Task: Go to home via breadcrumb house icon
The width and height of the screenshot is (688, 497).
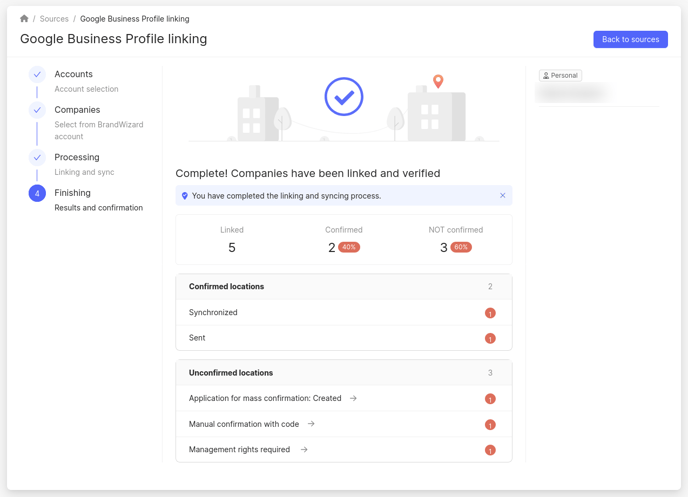Action: pyautogui.click(x=24, y=18)
